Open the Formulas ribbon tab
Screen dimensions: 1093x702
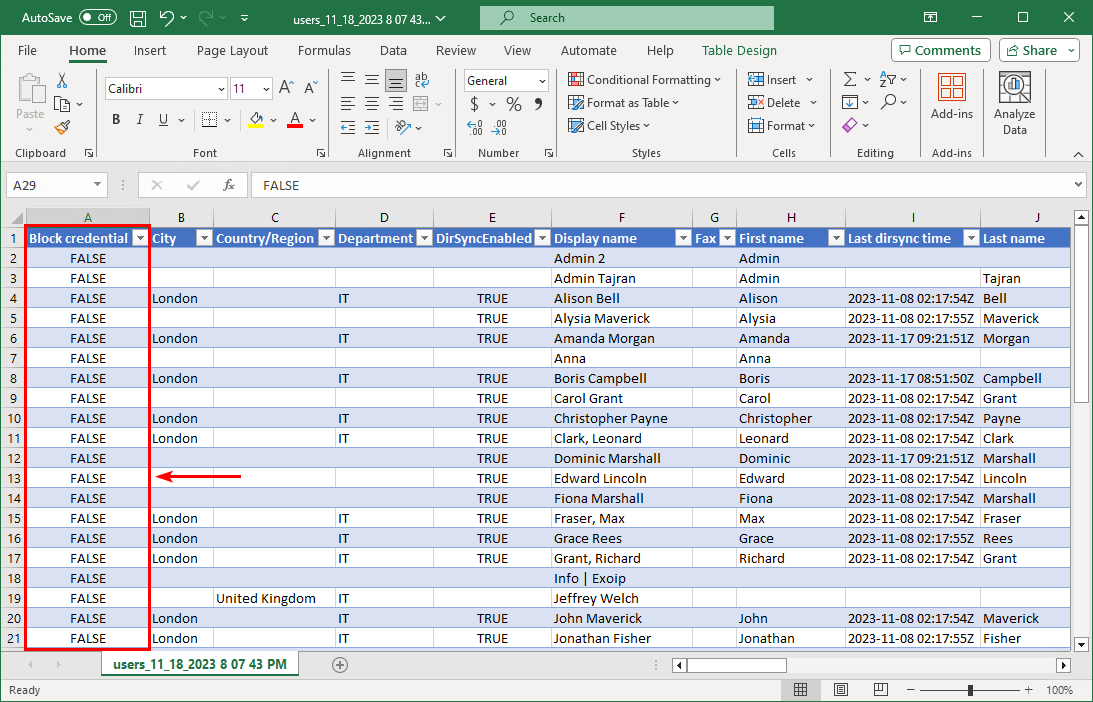coord(324,50)
